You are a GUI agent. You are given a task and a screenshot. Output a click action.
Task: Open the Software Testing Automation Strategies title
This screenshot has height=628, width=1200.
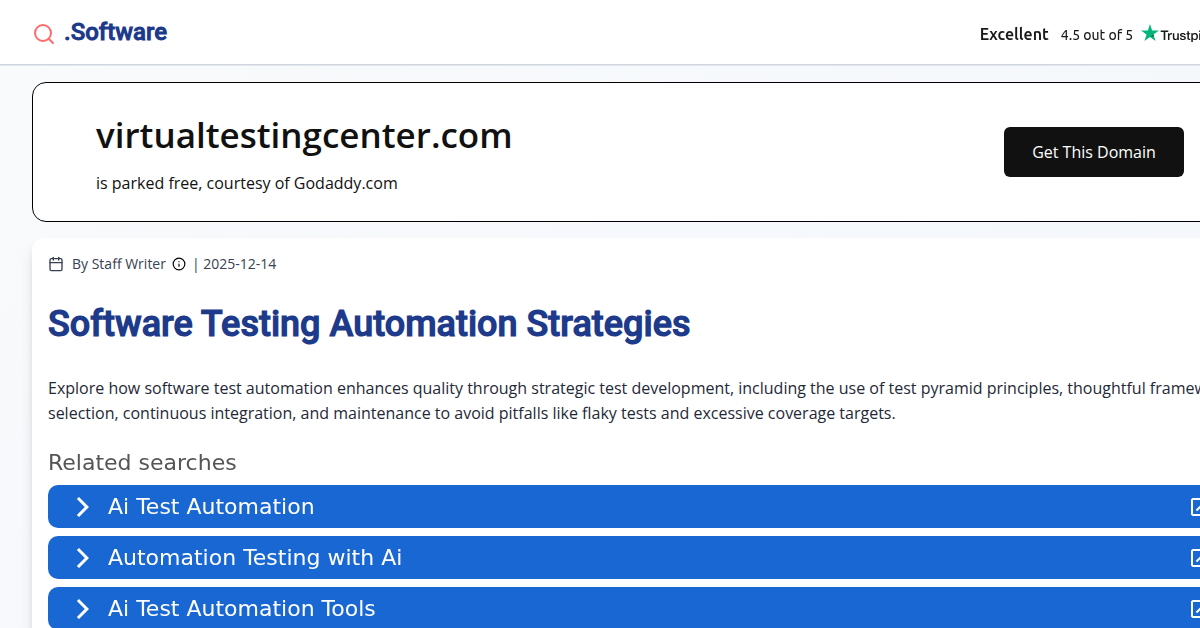[369, 324]
